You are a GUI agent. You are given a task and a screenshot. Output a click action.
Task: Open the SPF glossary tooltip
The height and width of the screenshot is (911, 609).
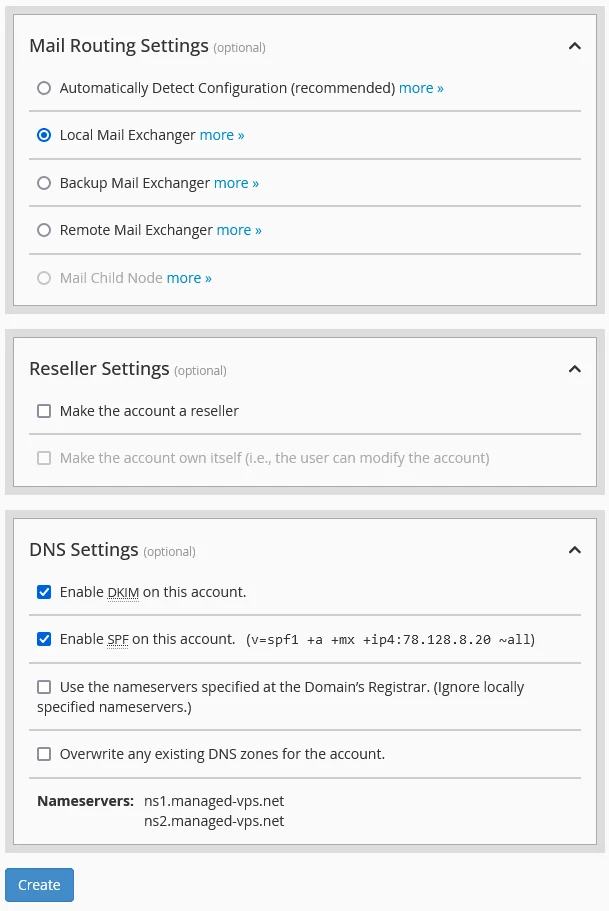click(x=117, y=639)
